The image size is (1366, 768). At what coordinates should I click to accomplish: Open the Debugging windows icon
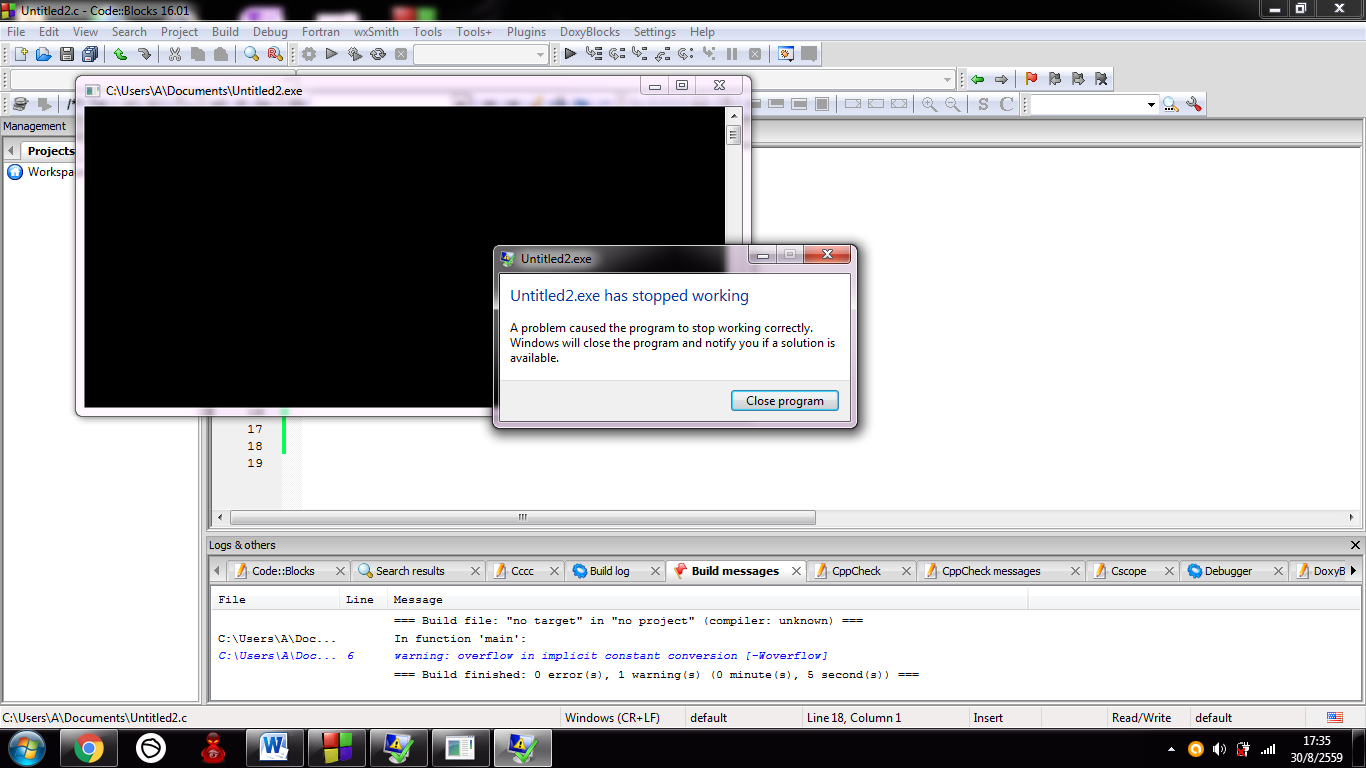786,54
